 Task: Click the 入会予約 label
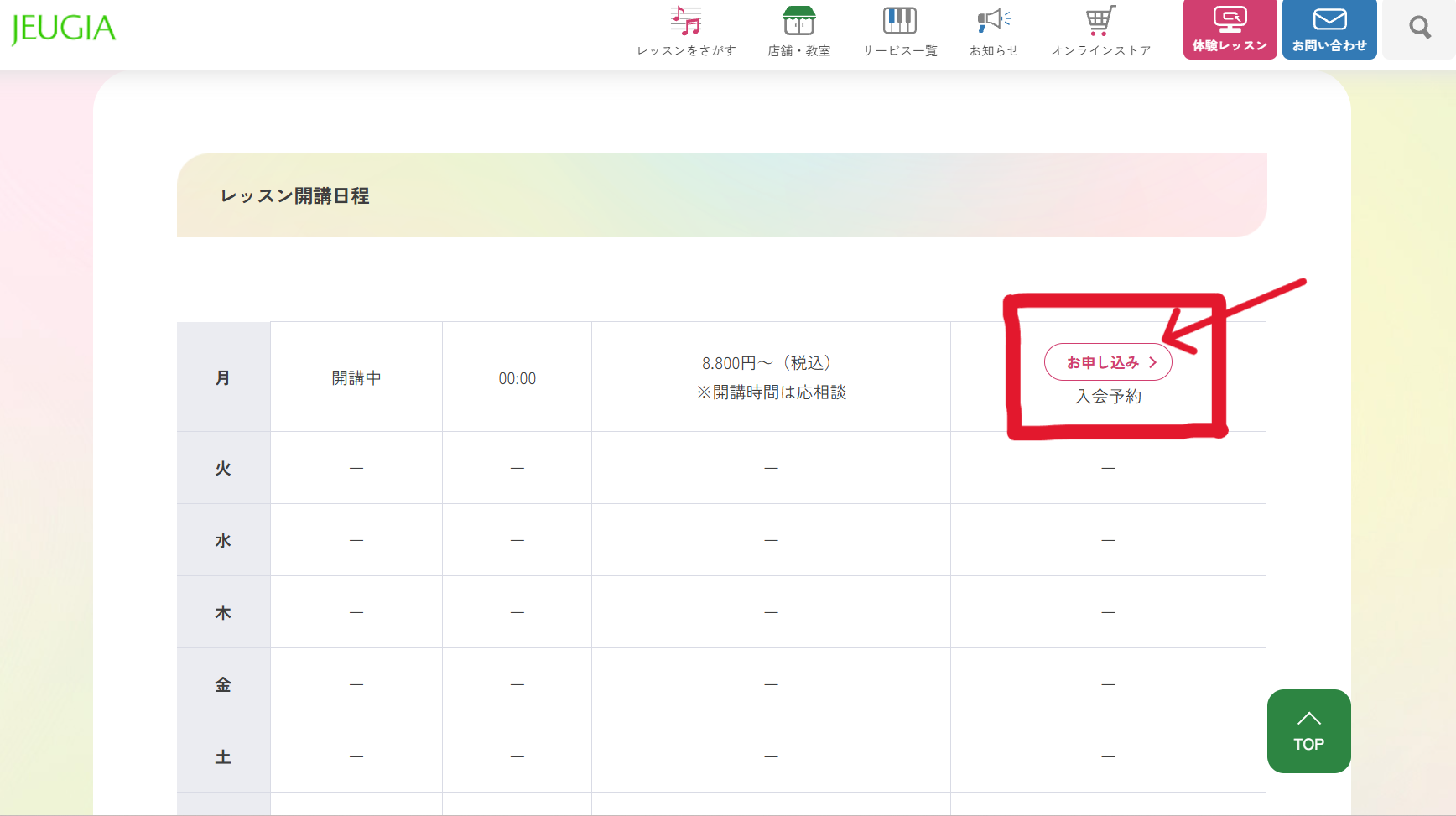(x=1108, y=397)
